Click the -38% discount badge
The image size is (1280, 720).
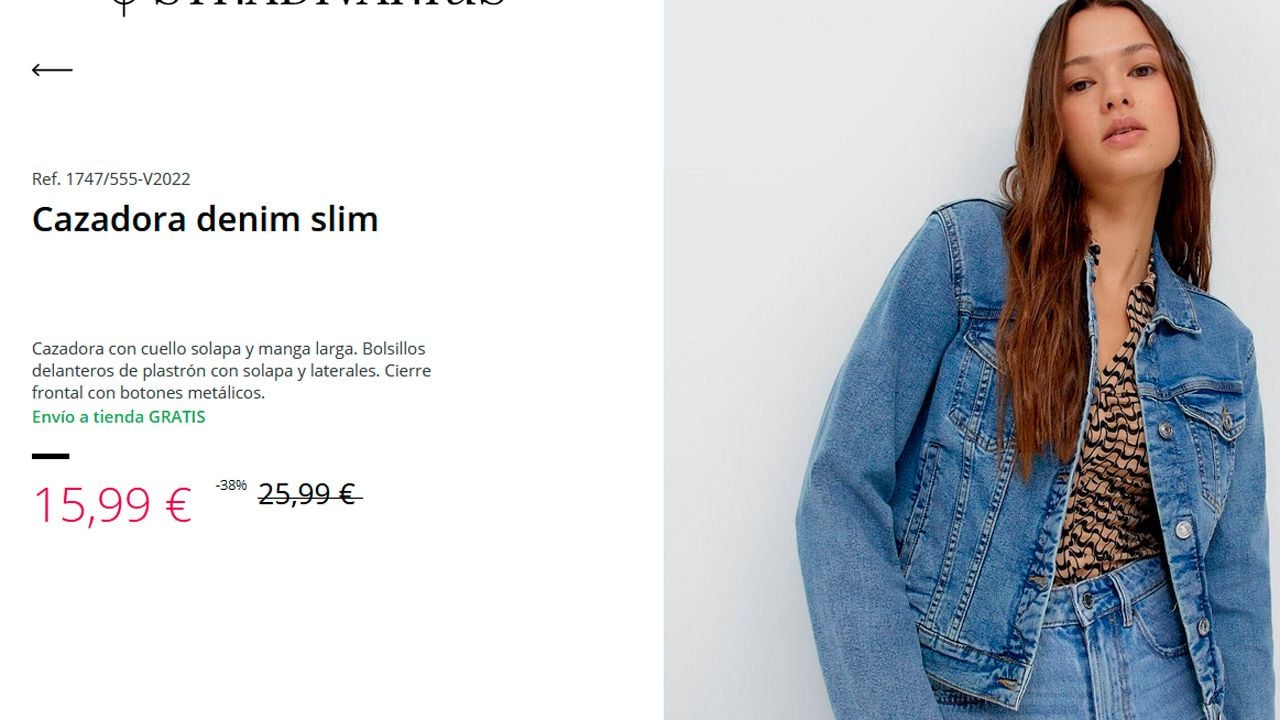(231, 485)
